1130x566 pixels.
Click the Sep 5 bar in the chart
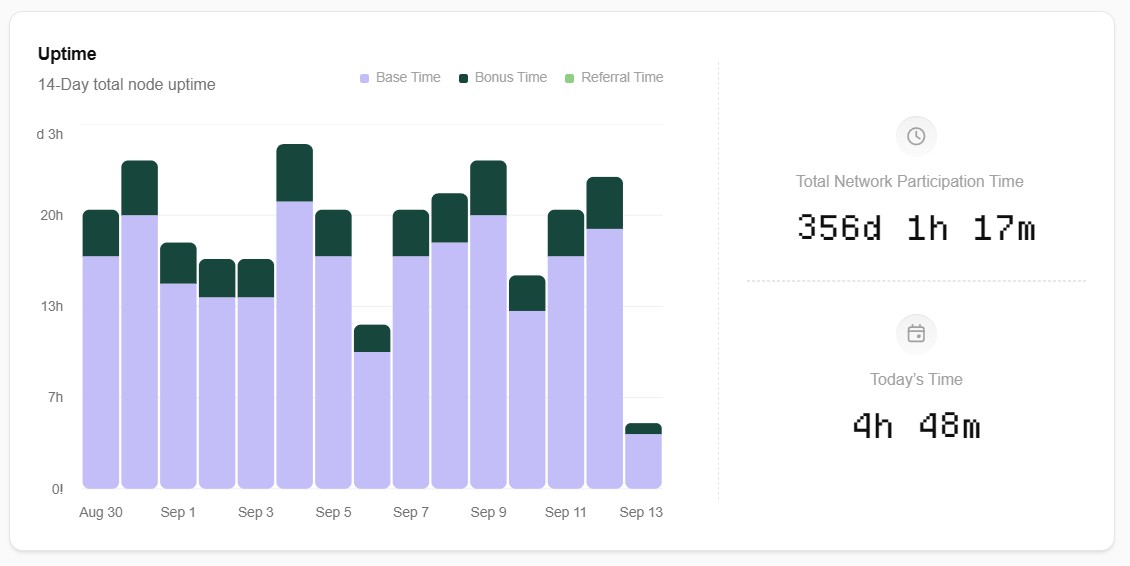(x=334, y=349)
